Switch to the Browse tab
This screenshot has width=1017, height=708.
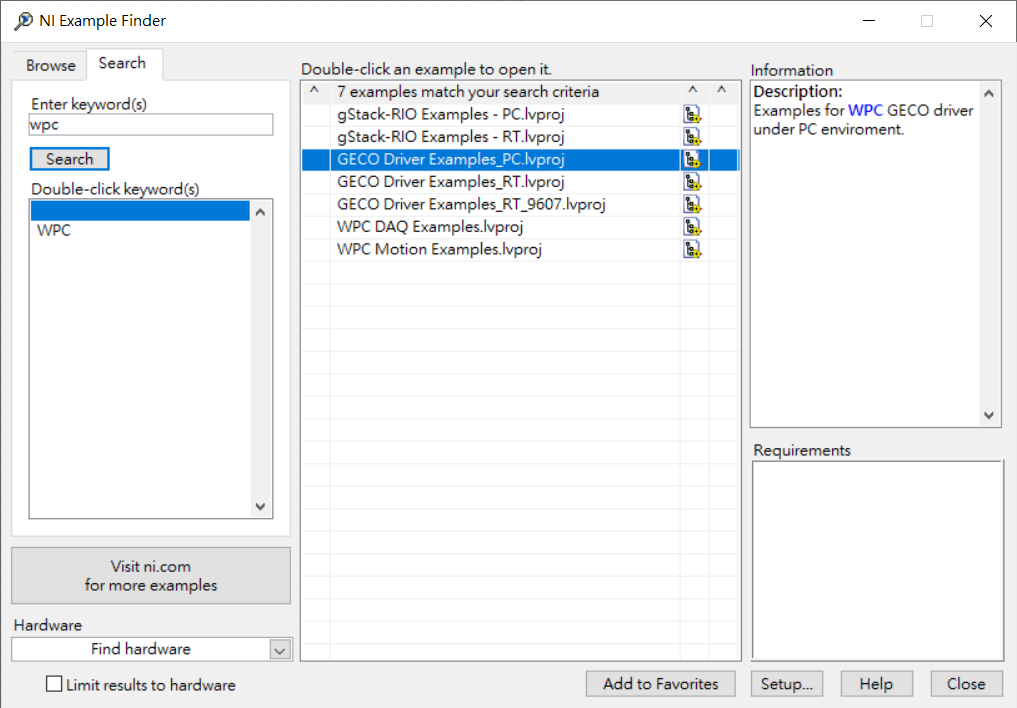click(49, 64)
